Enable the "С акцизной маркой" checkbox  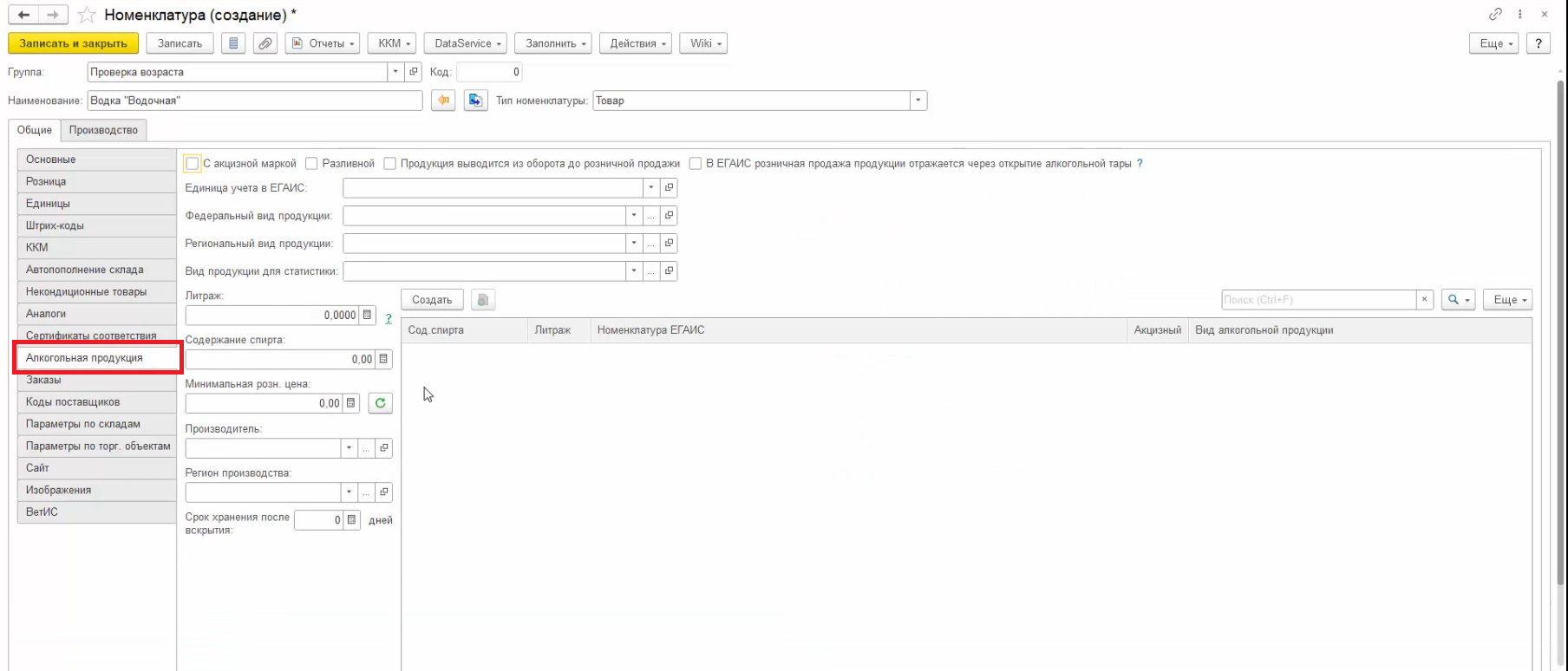(x=193, y=164)
